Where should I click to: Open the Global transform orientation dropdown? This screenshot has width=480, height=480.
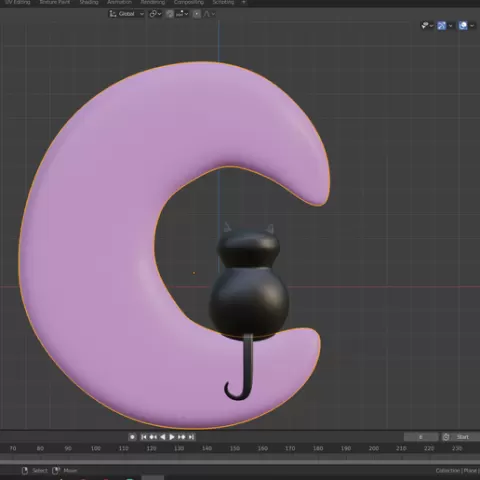click(x=127, y=14)
